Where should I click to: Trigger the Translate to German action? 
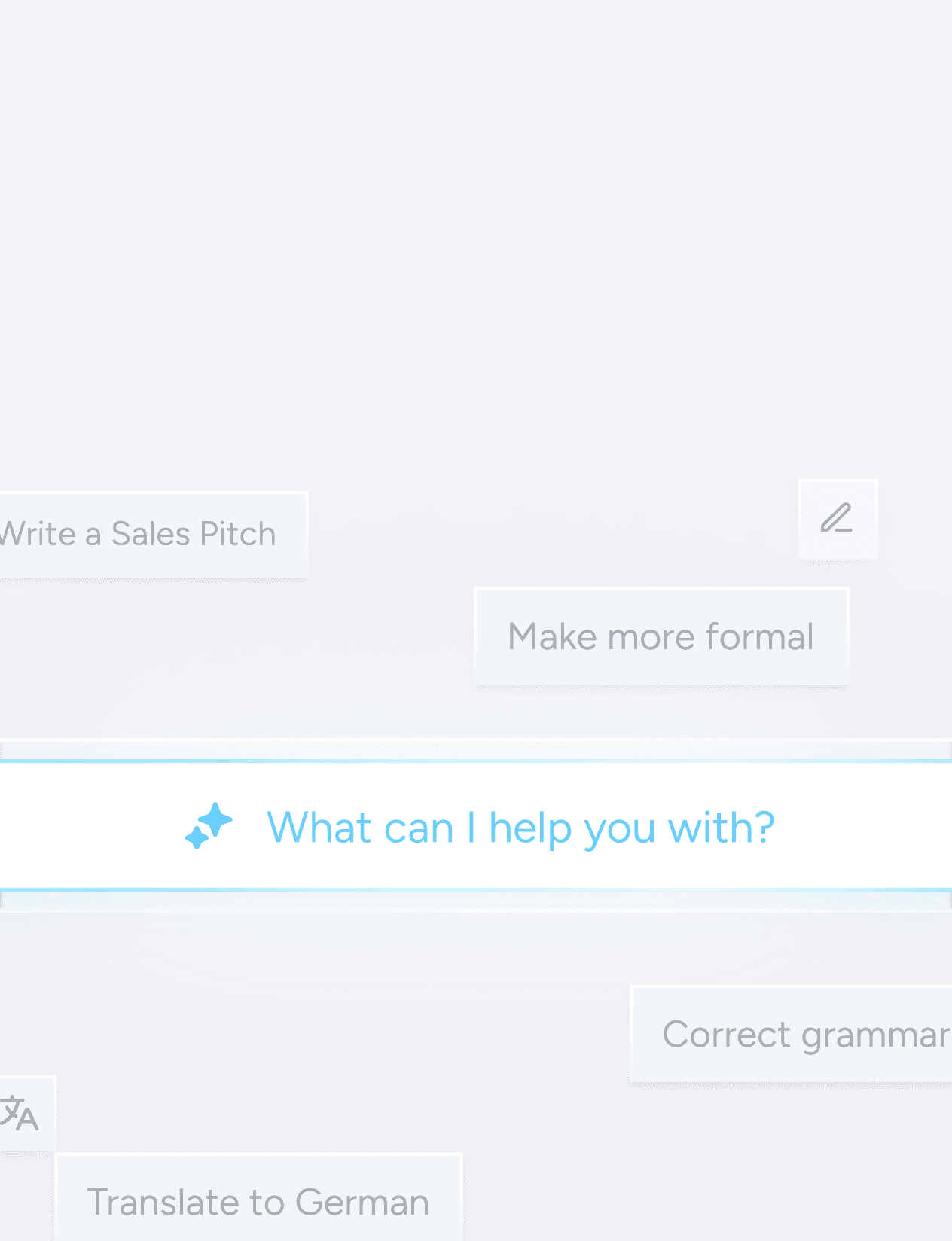[258, 1202]
